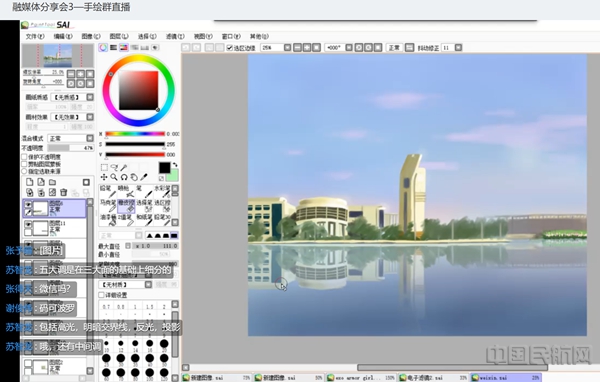Swap foreground and background colors arrow
The height and width of the screenshot is (382, 600).
click(175, 165)
